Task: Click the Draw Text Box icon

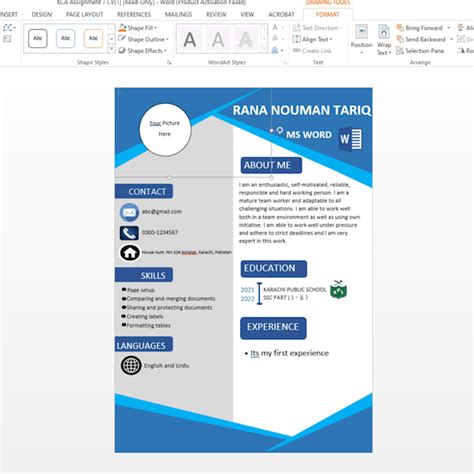Action: (x=7, y=39)
